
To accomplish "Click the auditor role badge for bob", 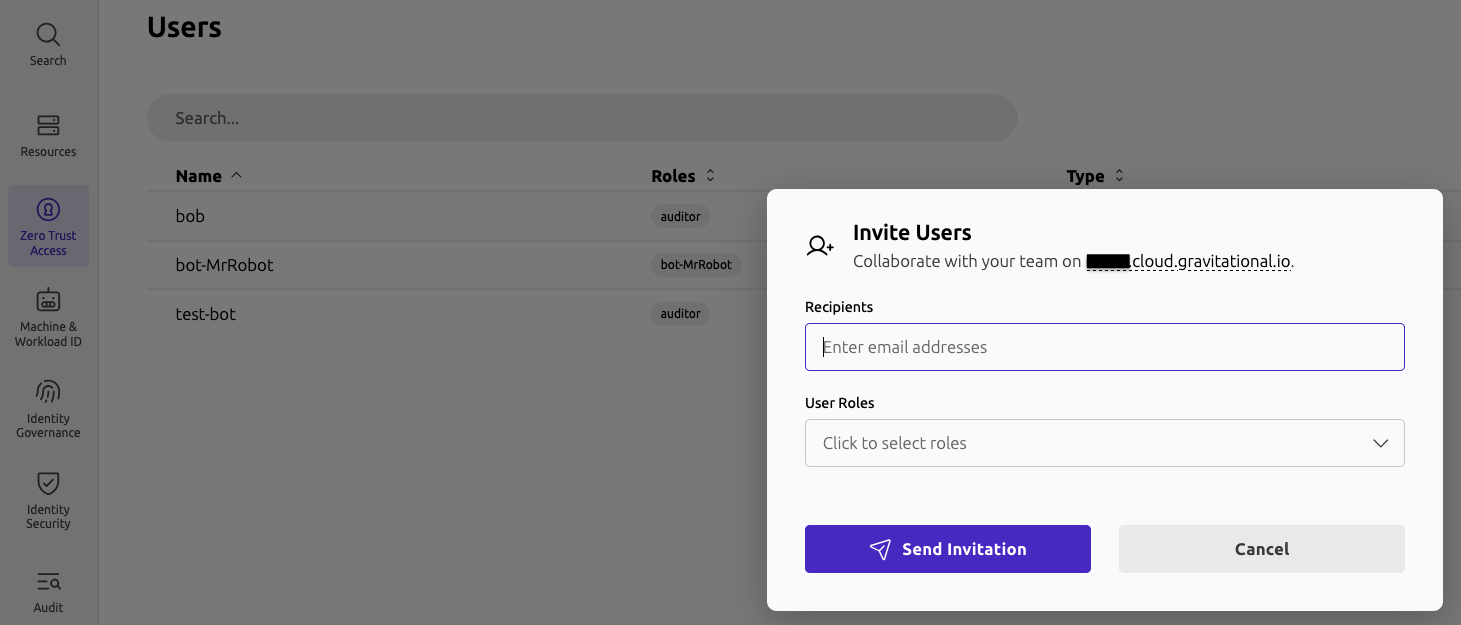I will [x=680, y=216].
